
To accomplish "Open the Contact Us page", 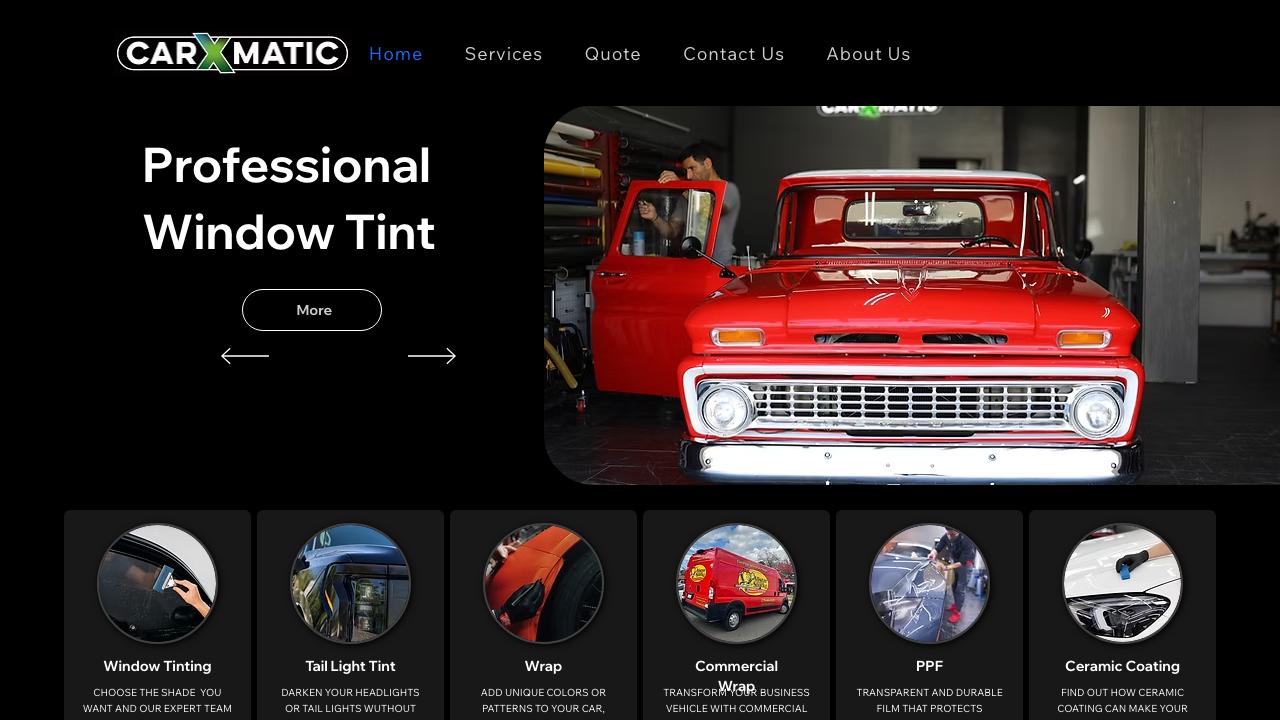I will click(x=733, y=54).
